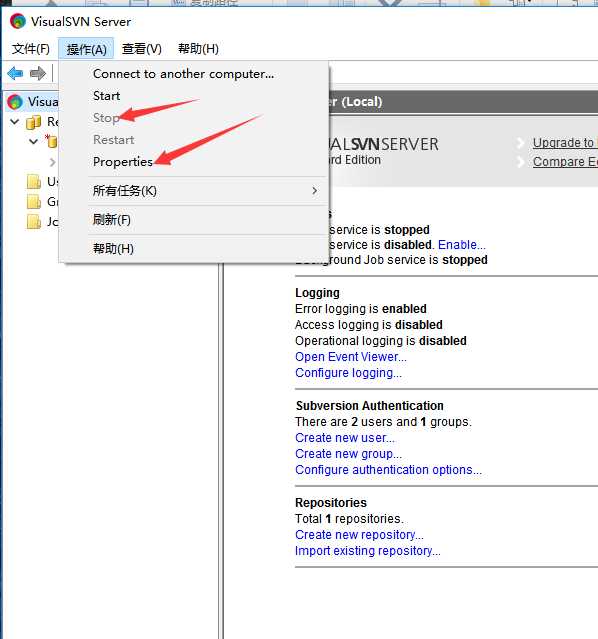Expand the child node under the repository
The height and width of the screenshot is (639, 598).
pos(52,162)
